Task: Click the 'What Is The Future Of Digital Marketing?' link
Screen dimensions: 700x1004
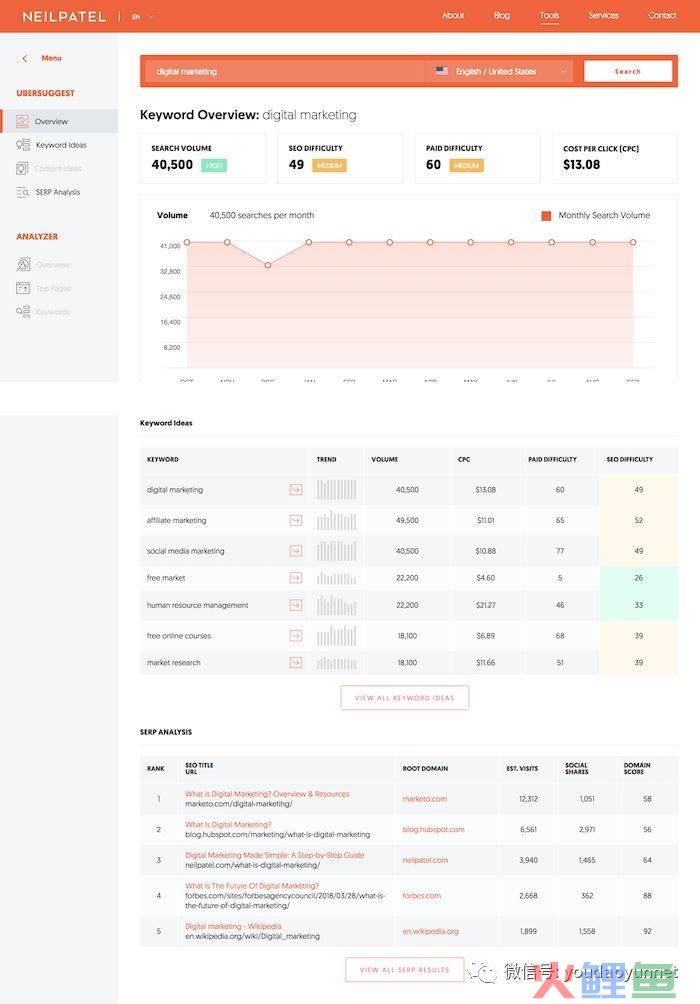Action: 252,886
